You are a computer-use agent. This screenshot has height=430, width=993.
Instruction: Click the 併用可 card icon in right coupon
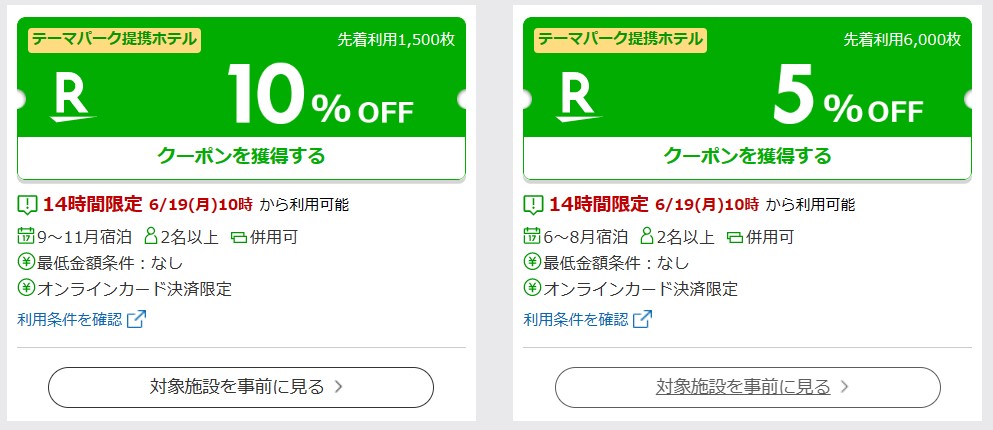click(734, 238)
